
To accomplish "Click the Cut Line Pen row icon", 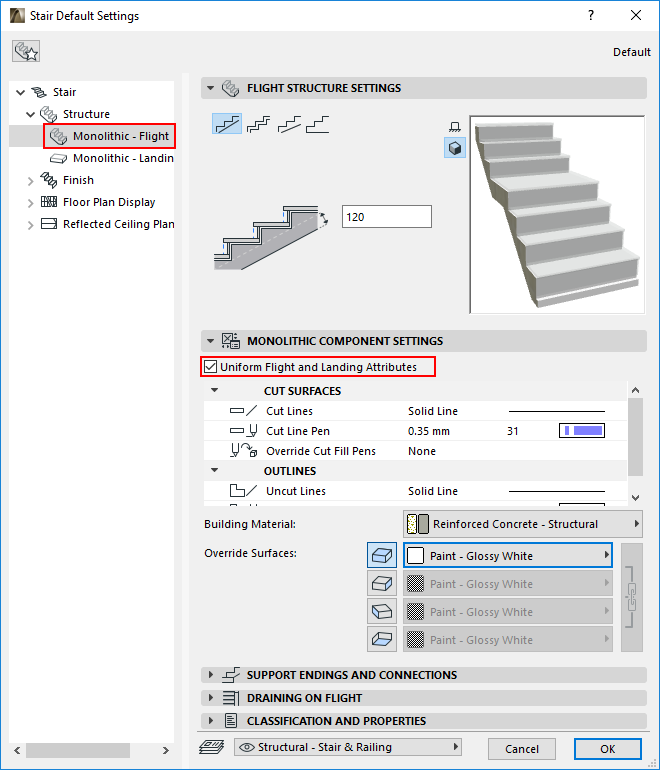I will pyautogui.click(x=243, y=431).
